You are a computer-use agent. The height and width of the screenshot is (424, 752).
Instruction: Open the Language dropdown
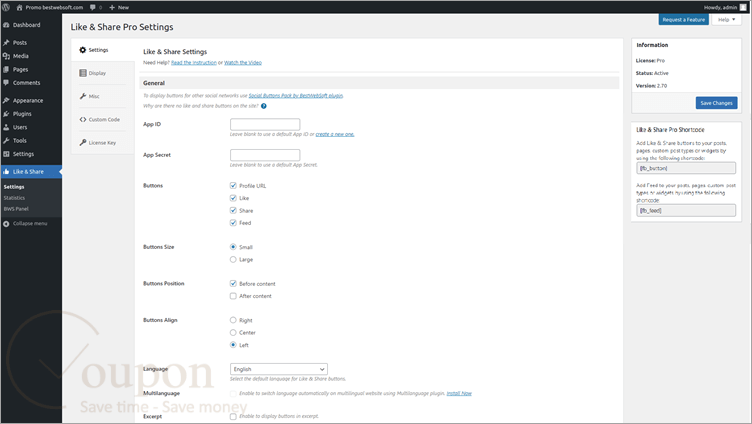(279, 369)
